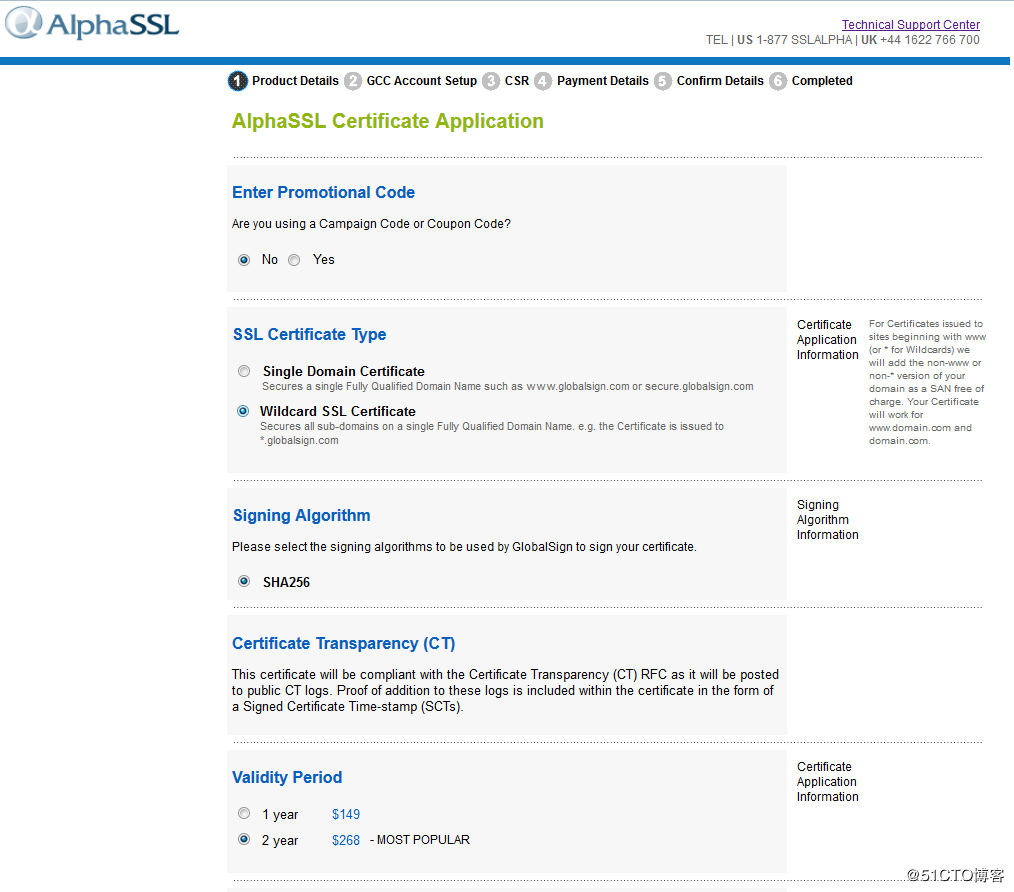The image size is (1014, 892).
Task: Open the Payment Details step
Action: pos(603,81)
